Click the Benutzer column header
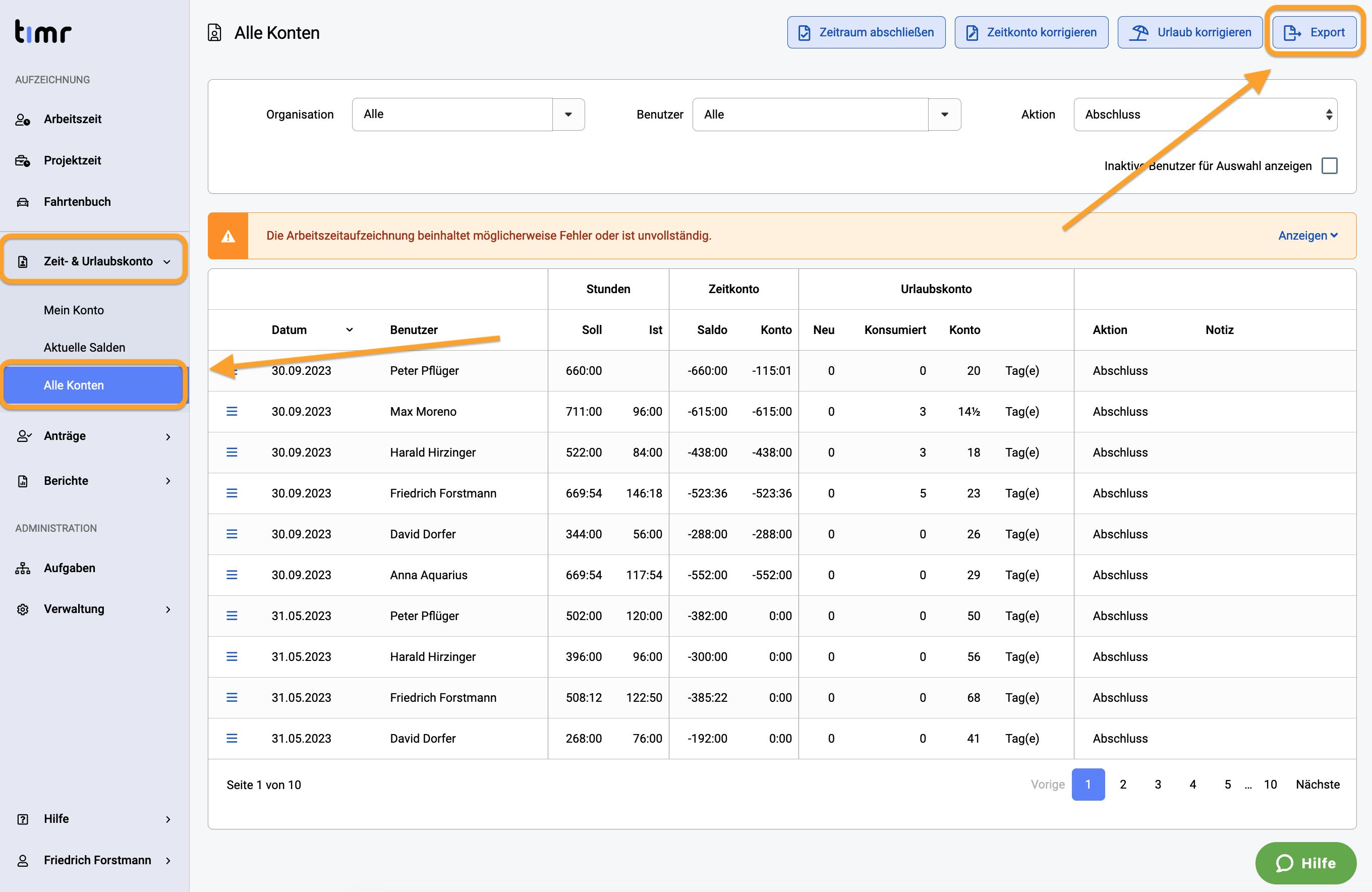The width and height of the screenshot is (1372, 892). point(413,330)
